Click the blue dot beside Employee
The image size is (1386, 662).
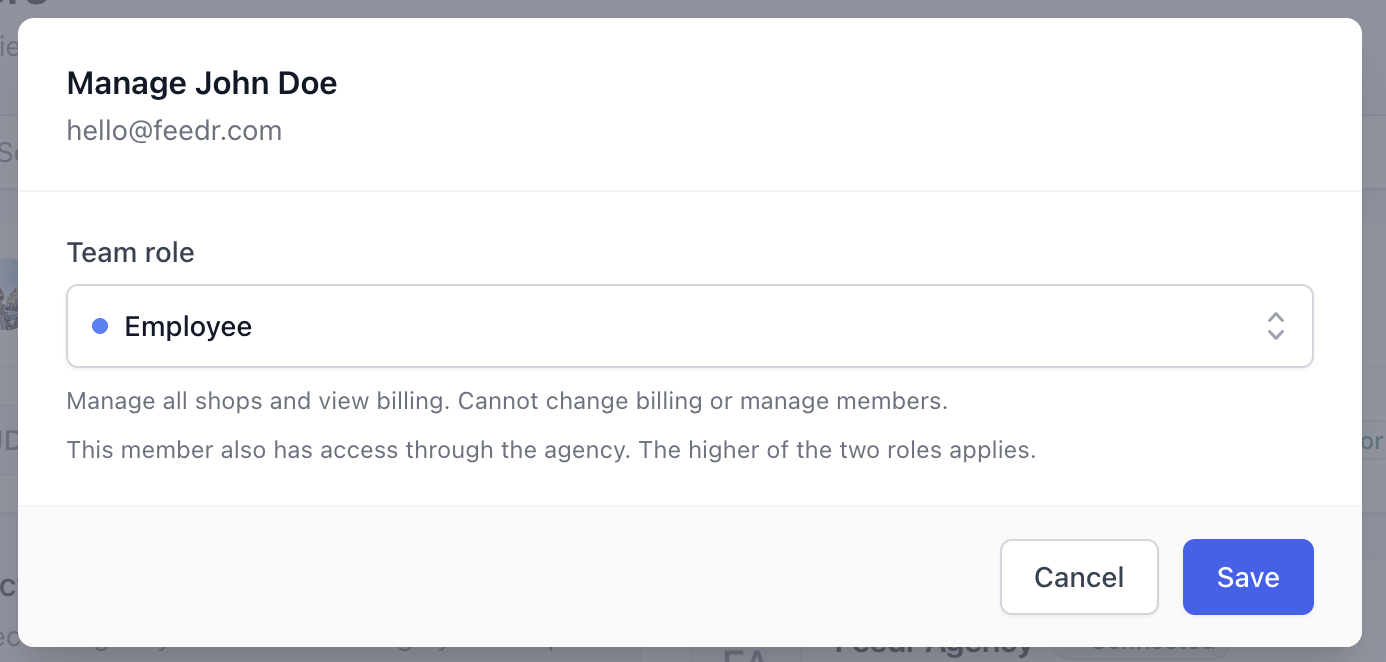pyautogui.click(x=100, y=326)
